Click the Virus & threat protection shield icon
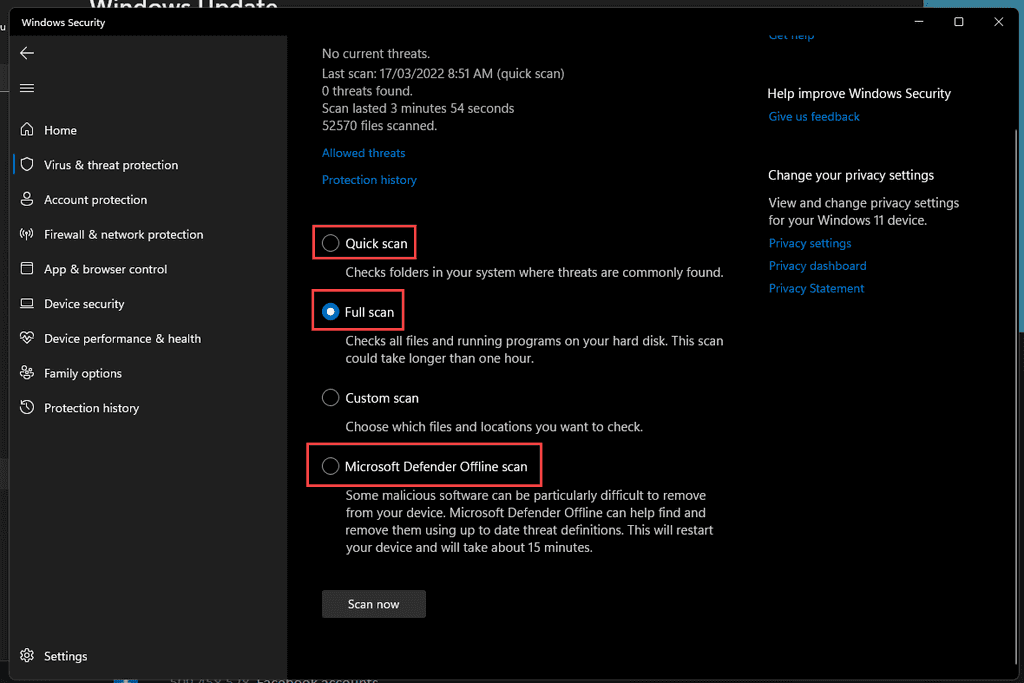This screenshot has height=683, width=1024. click(27, 165)
